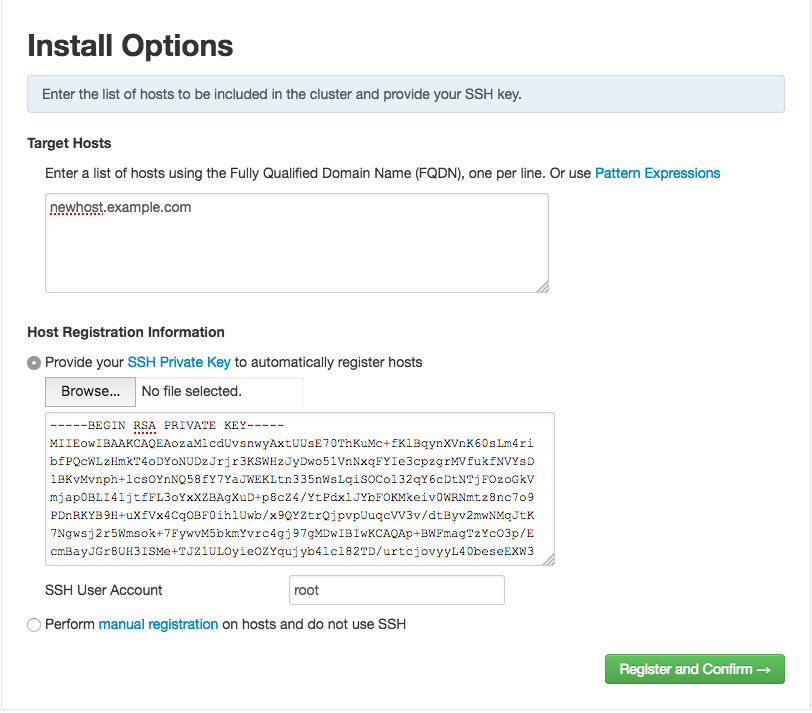Screen dimensions: 812x713
Task: Click the 'SSH User Account' label
Action: (104, 590)
